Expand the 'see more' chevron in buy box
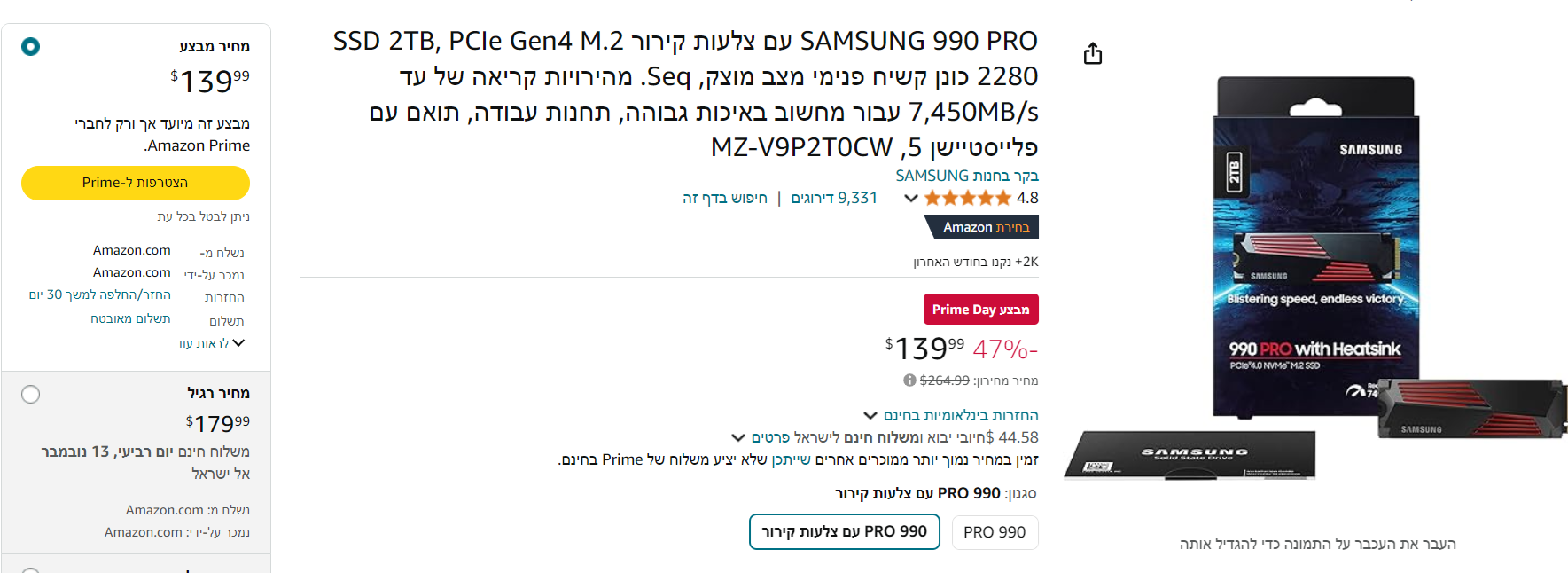This screenshot has width=1568, height=573. point(238,343)
